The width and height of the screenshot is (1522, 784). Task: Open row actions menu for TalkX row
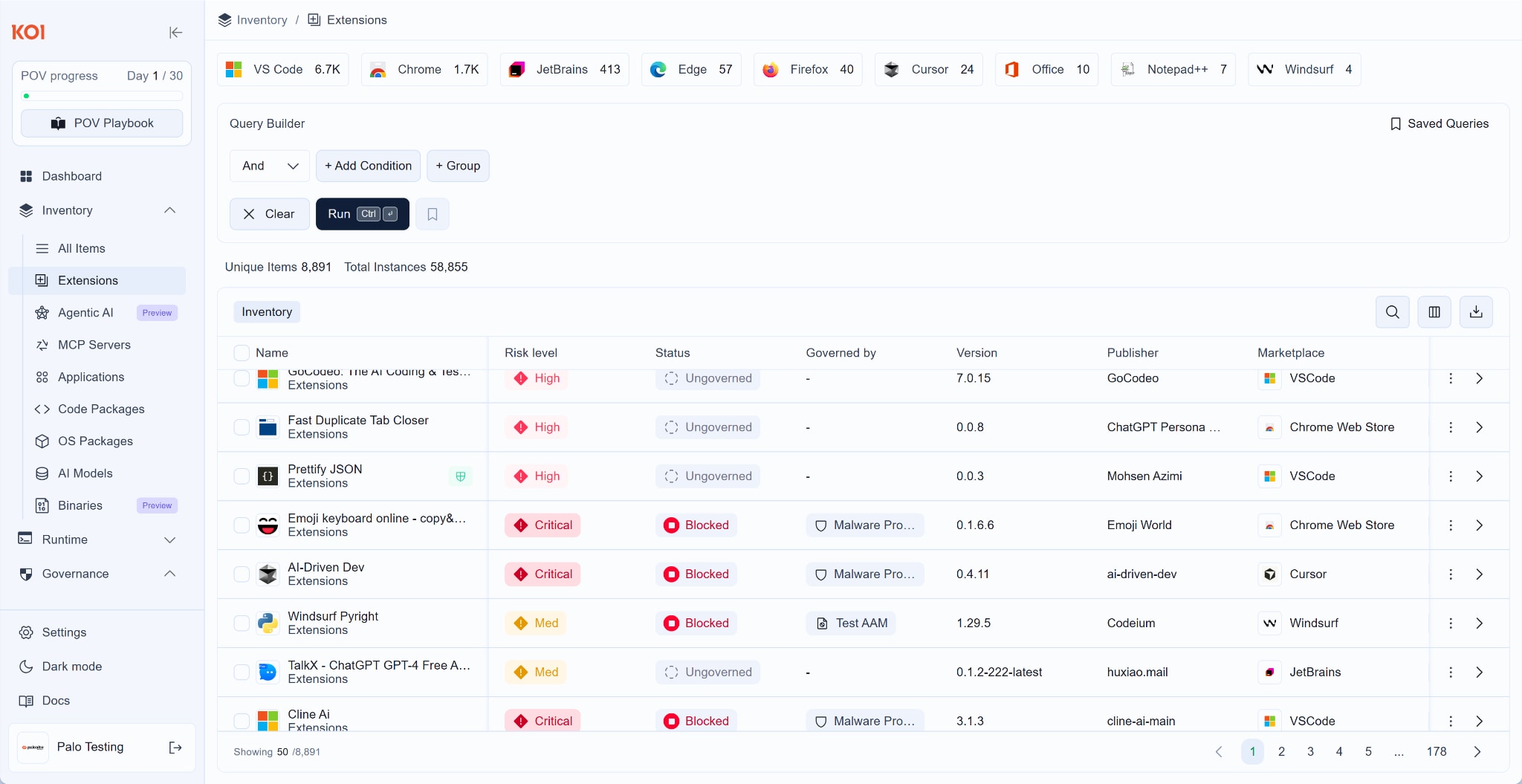tap(1451, 673)
